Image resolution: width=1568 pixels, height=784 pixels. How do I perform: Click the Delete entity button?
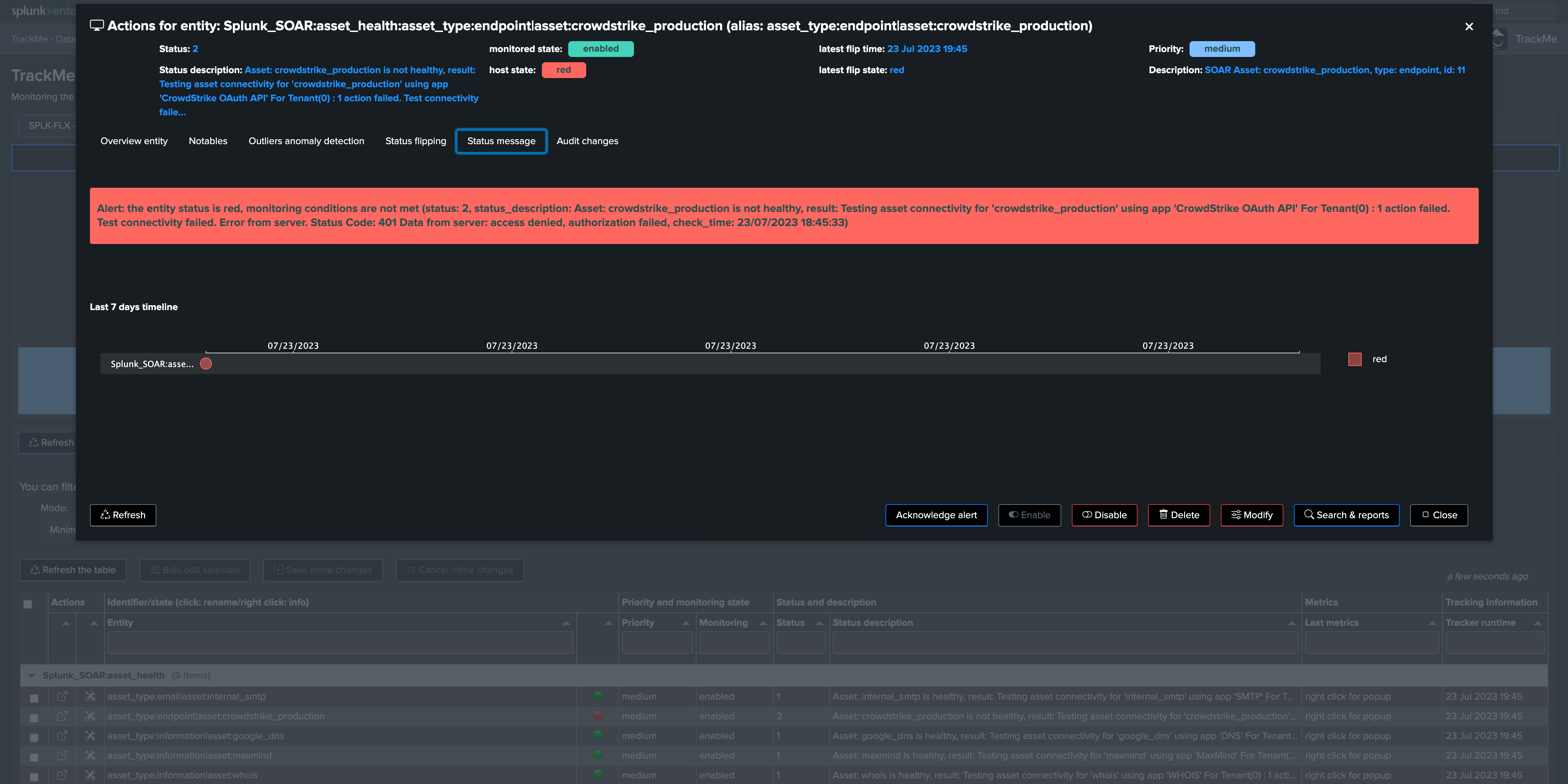point(1179,515)
